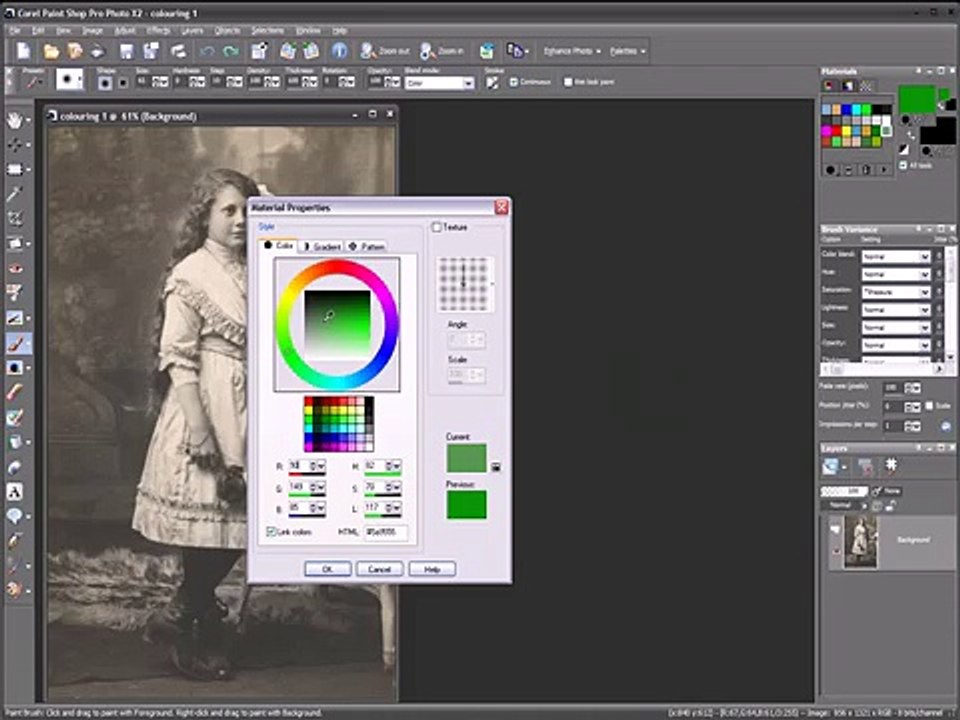
Task: Toggle the Link colors checkbox
Action: [x=271, y=531]
